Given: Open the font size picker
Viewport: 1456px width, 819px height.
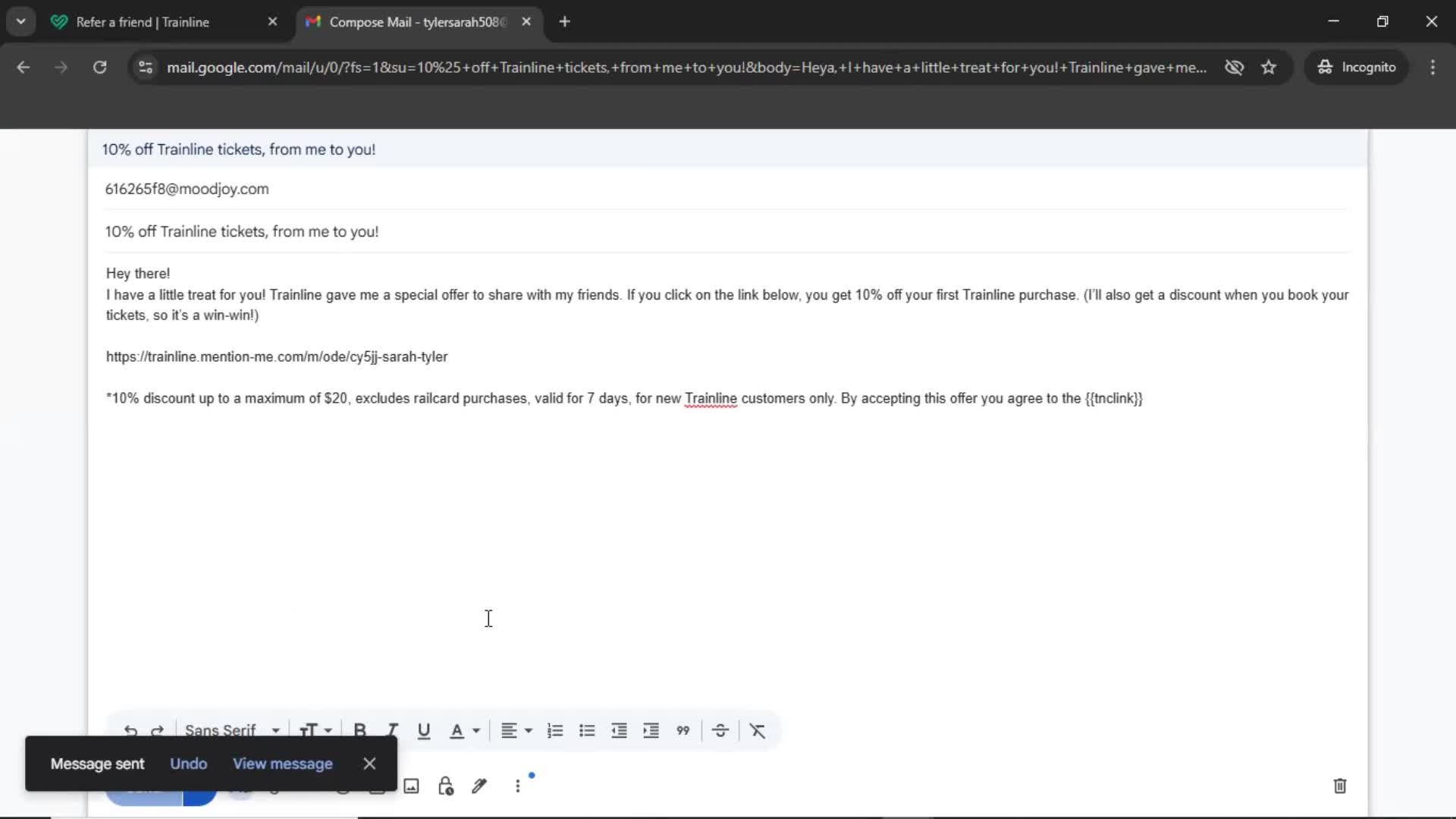Looking at the screenshot, I should [315, 730].
